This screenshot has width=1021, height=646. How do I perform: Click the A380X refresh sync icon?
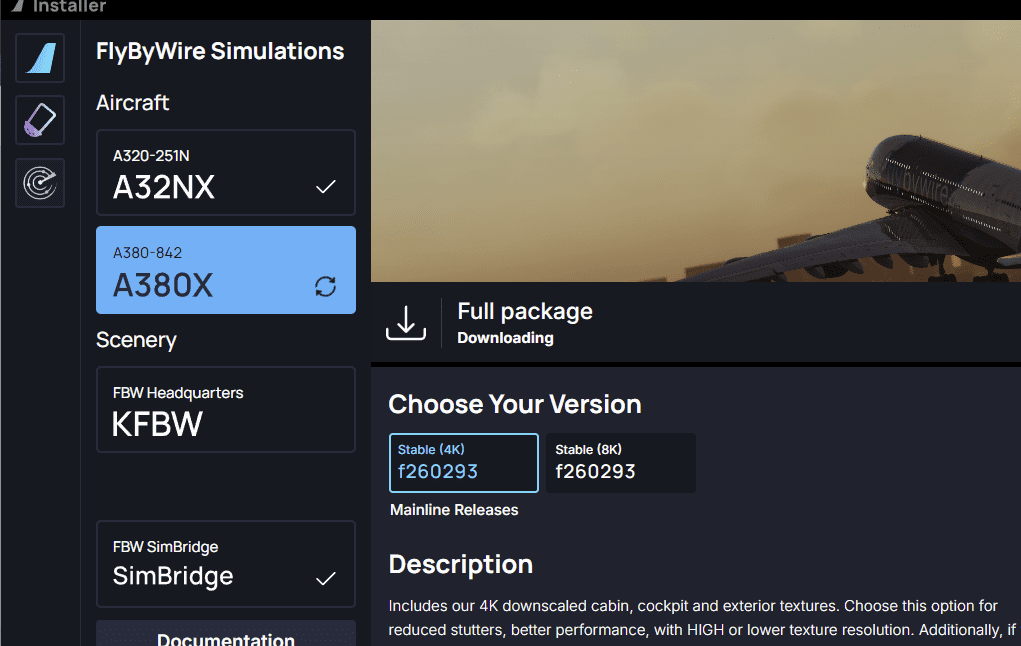coord(326,286)
